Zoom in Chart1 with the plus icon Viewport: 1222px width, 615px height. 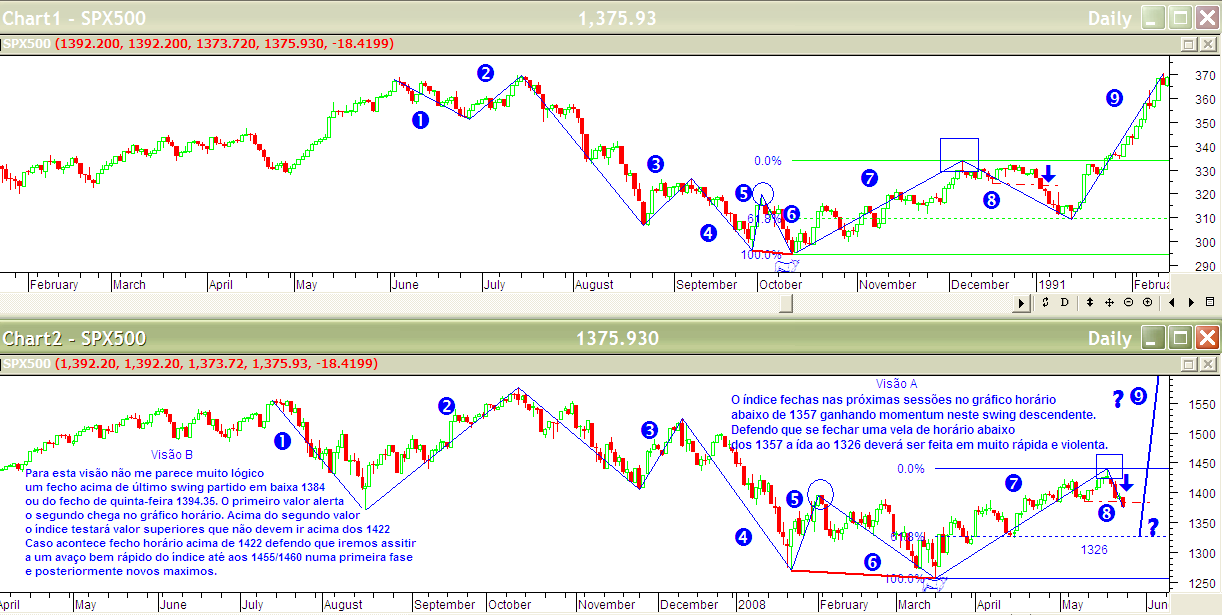click(1147, 302)
